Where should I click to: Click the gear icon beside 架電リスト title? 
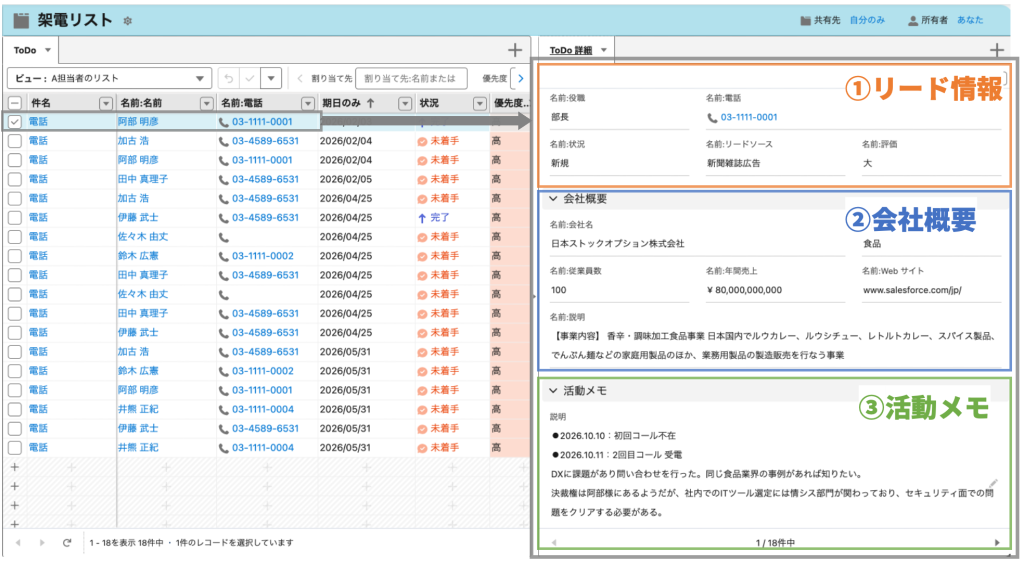(x=127, y=21)
